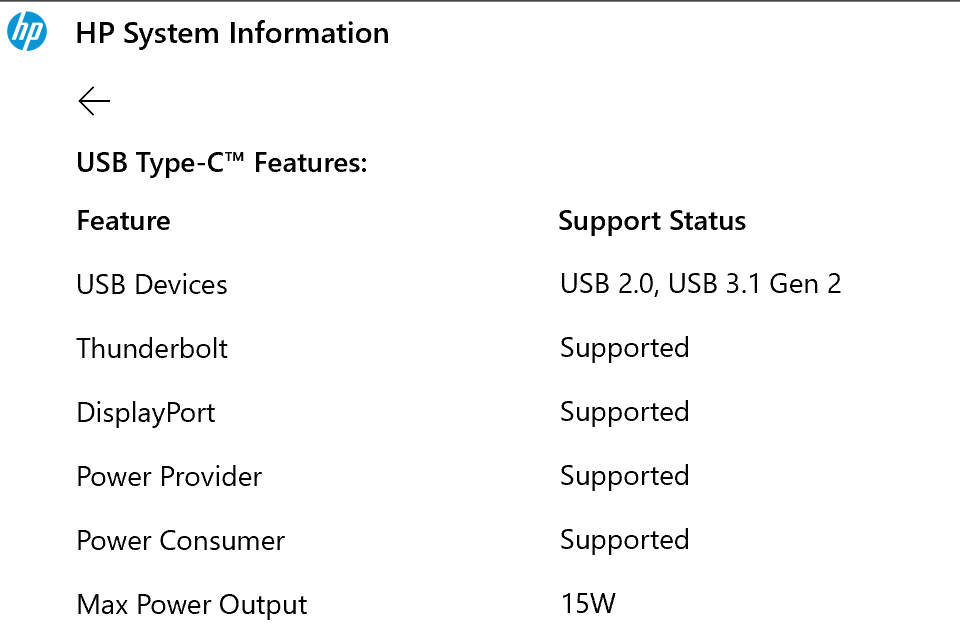
Task: Click the Support Status column header
Action: click(652, 221)
